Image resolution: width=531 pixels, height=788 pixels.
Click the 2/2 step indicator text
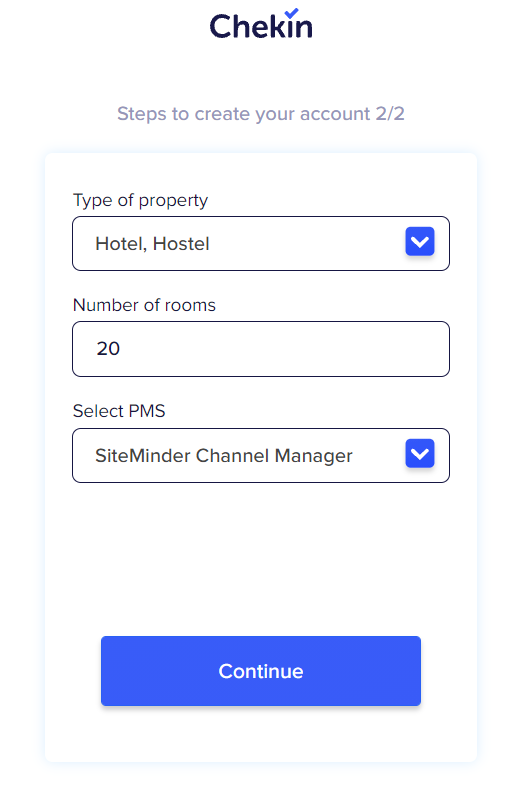[x=390, y=114]
